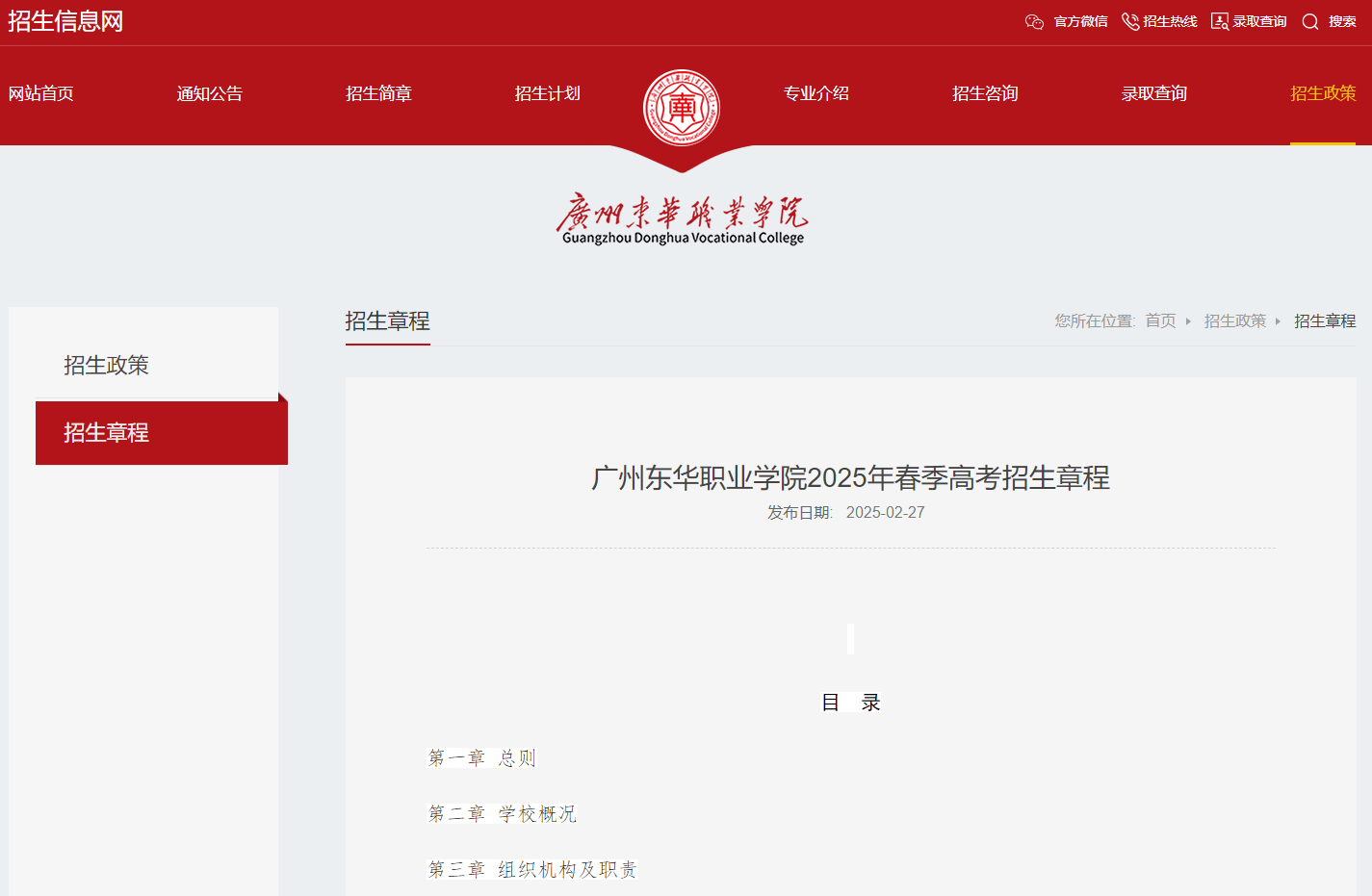This screenshot has height=896, width=1372.
Task: Open the 专业介绍 navigation item
Action: [816, 93]
